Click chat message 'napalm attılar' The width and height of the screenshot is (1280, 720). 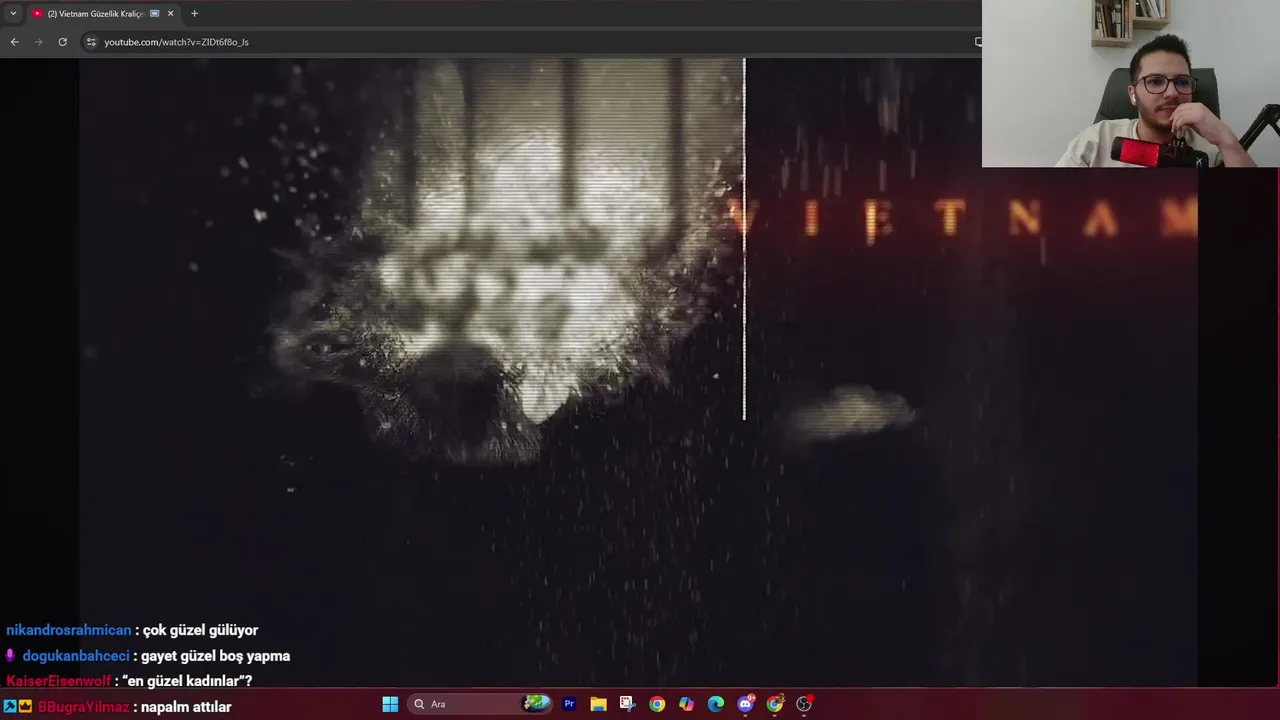click(186, 707)
